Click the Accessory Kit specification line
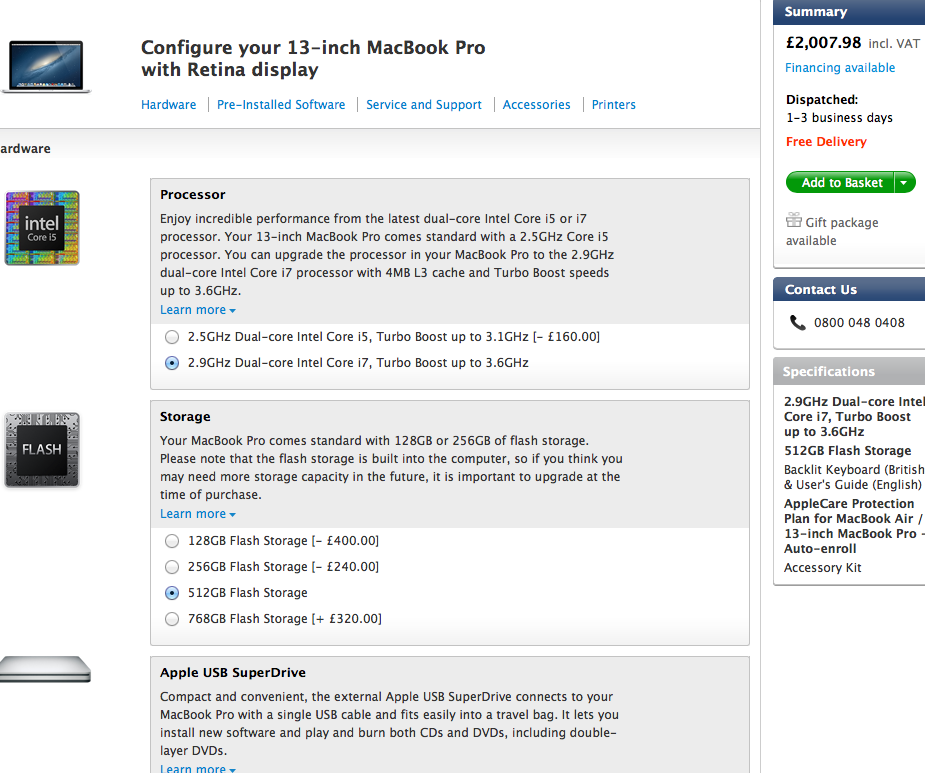Screen dimensions: 925x773 pos(822,568)
